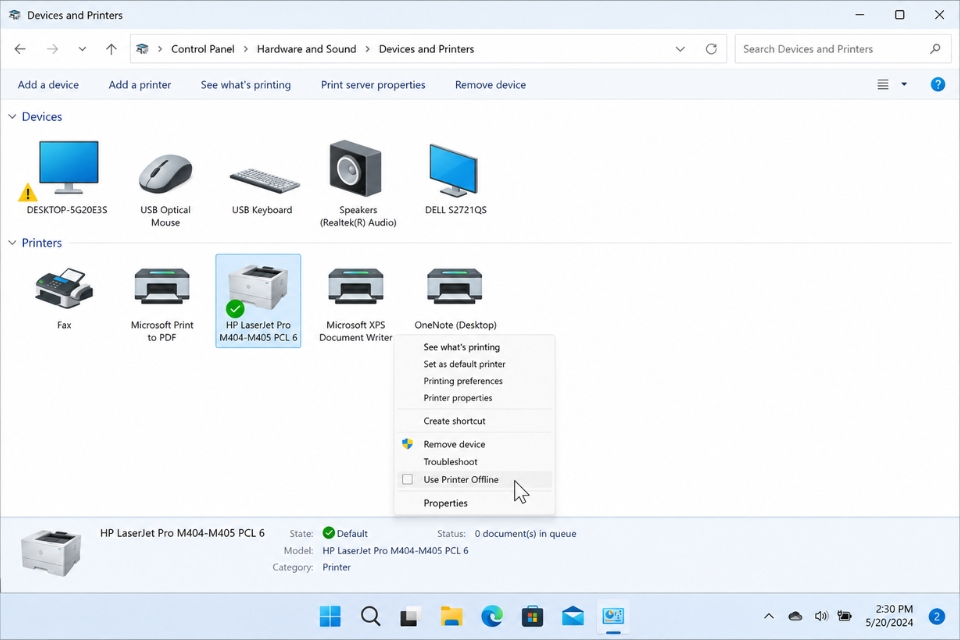Navigate to Control Panel breadcrumb

[x=203, y=49]
